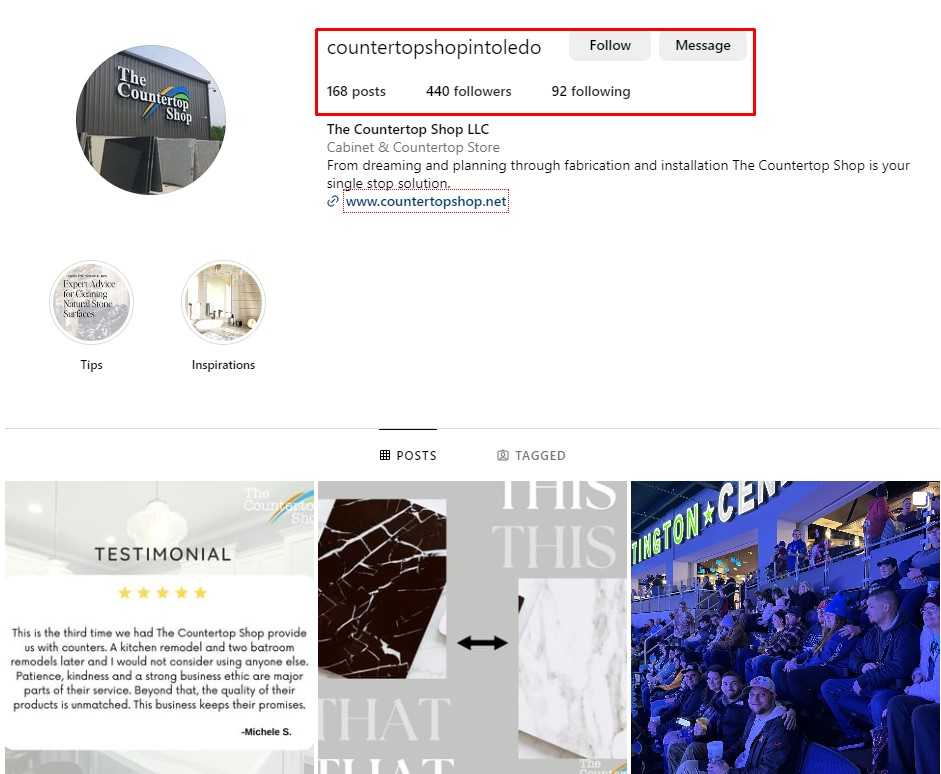Open the Message button

(703, 46)
